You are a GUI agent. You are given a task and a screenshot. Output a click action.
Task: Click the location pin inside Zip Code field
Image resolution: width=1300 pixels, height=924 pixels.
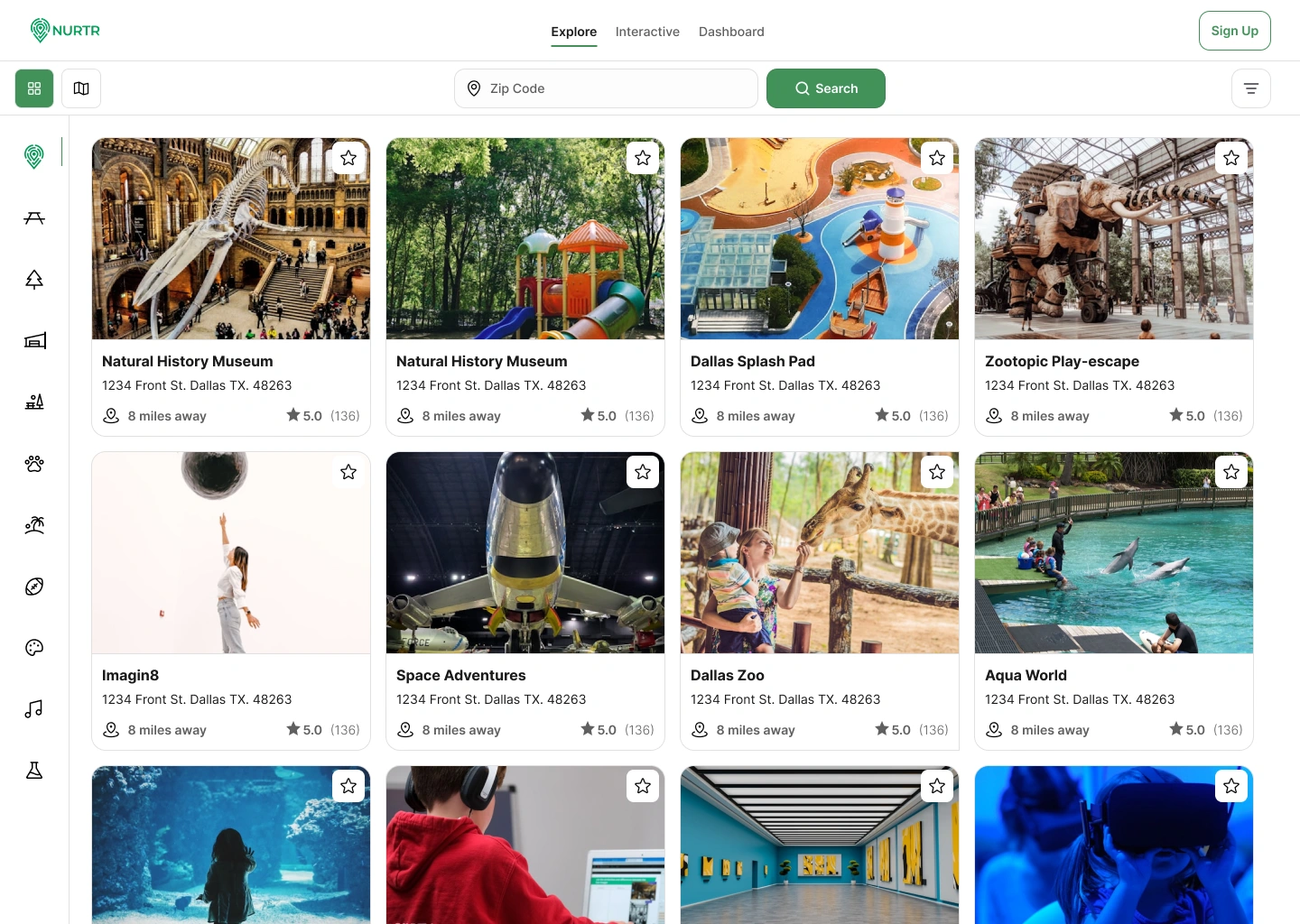coord(474,88)
